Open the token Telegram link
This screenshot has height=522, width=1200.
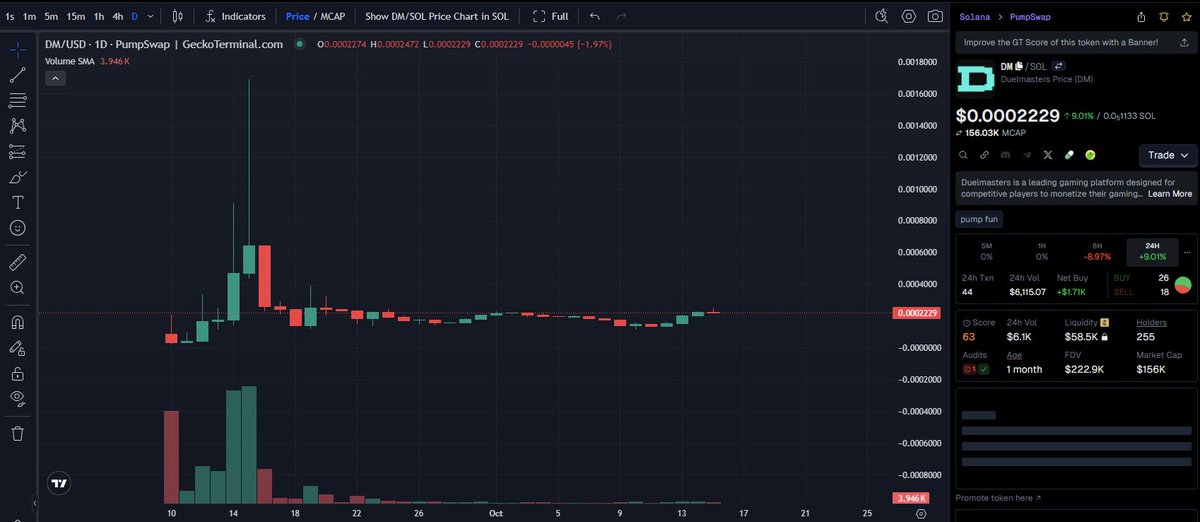(1027, 155)
